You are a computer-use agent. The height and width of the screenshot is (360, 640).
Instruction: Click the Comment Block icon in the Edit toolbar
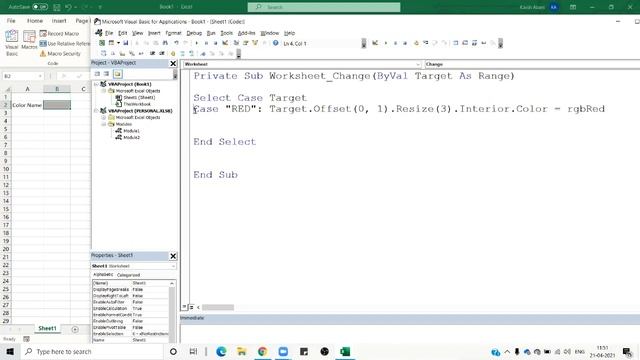[182, 53]
